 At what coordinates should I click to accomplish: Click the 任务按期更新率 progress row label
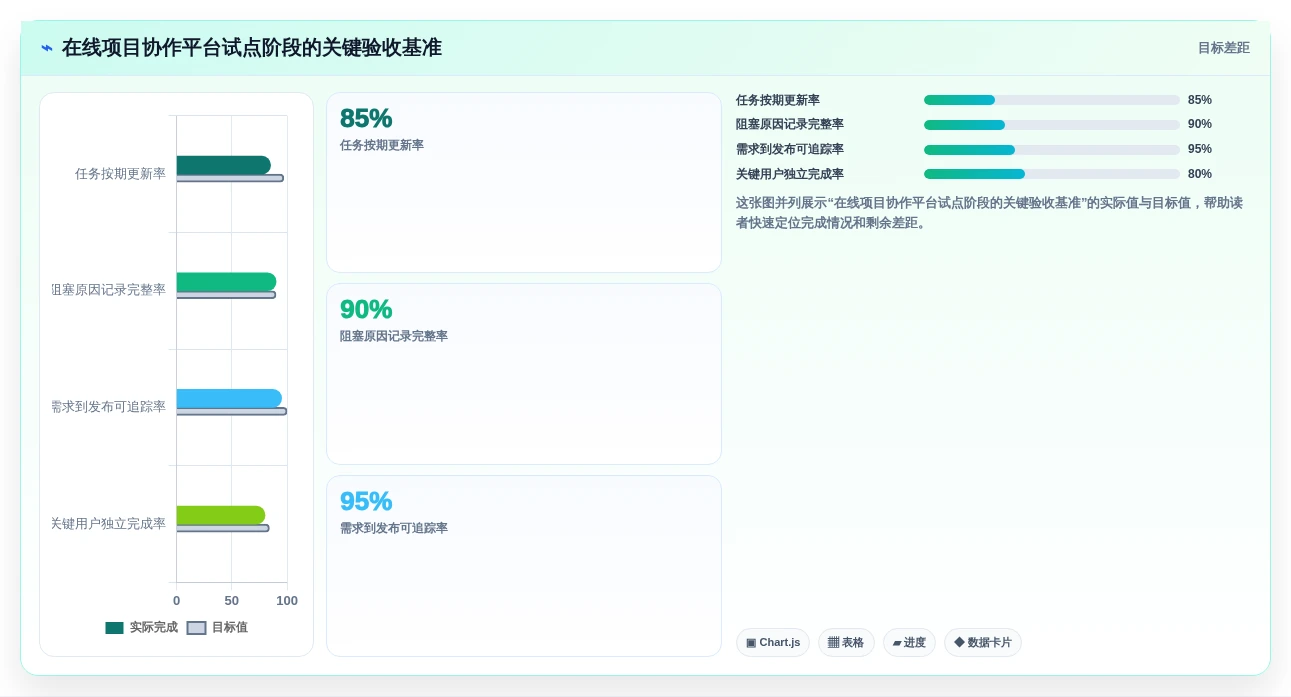click(x=778, y=100)
